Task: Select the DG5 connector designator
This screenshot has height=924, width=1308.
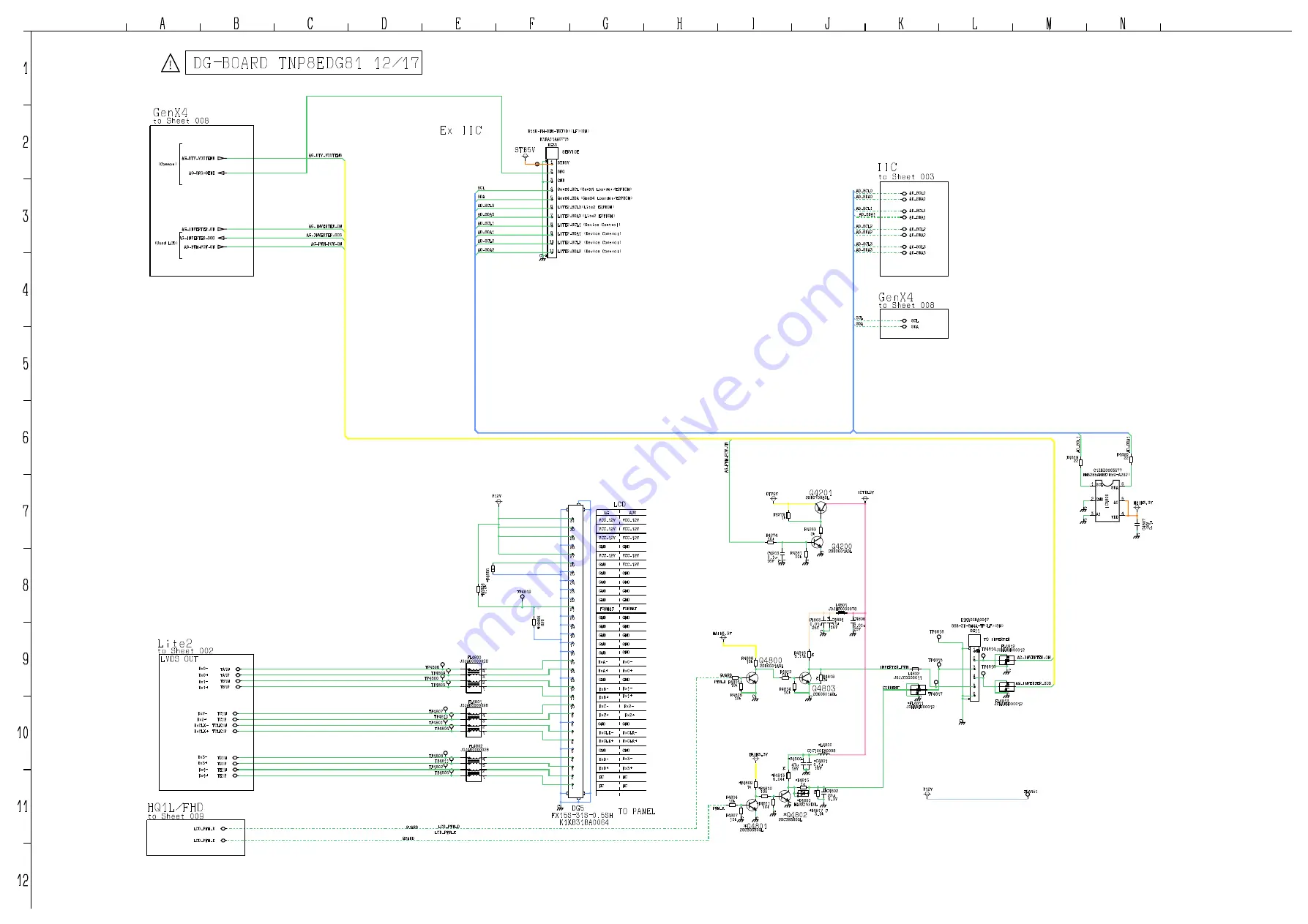Action: click(578, 808)
